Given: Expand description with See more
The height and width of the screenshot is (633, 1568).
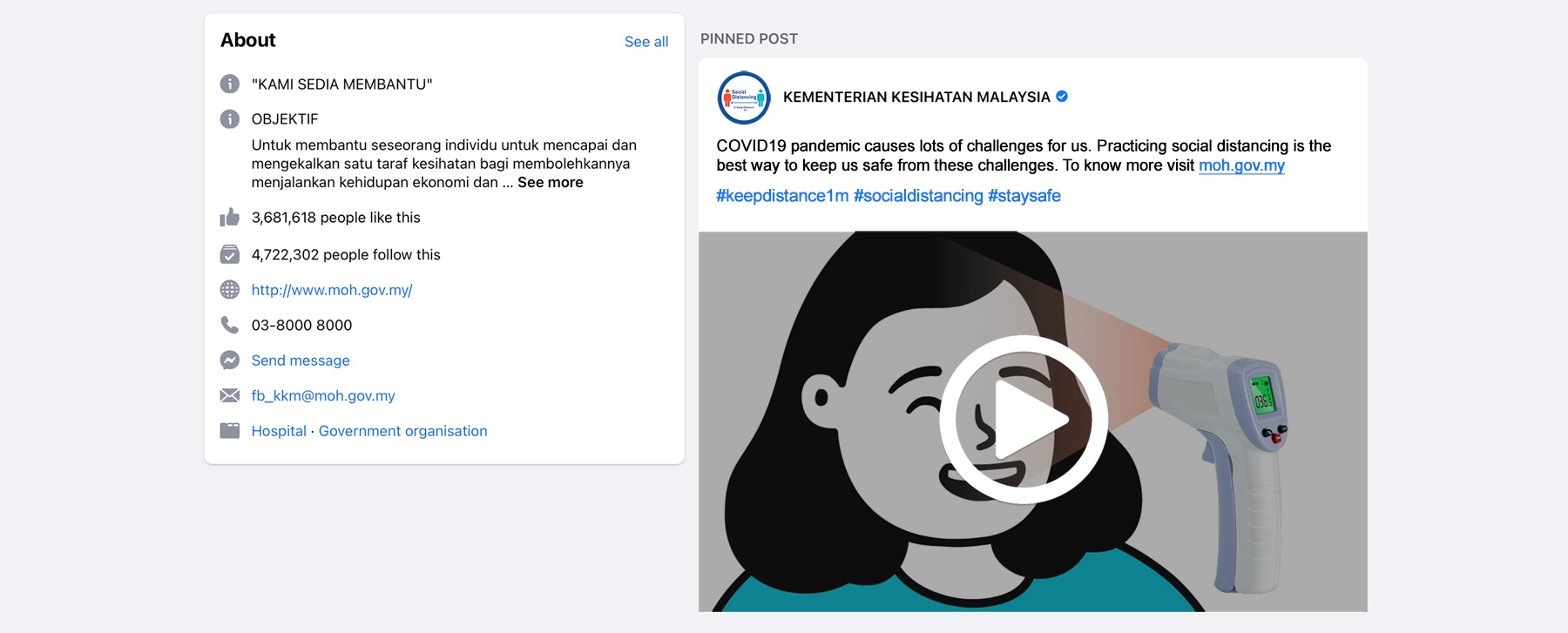Looking at the screenshot, I should [551, 183].
